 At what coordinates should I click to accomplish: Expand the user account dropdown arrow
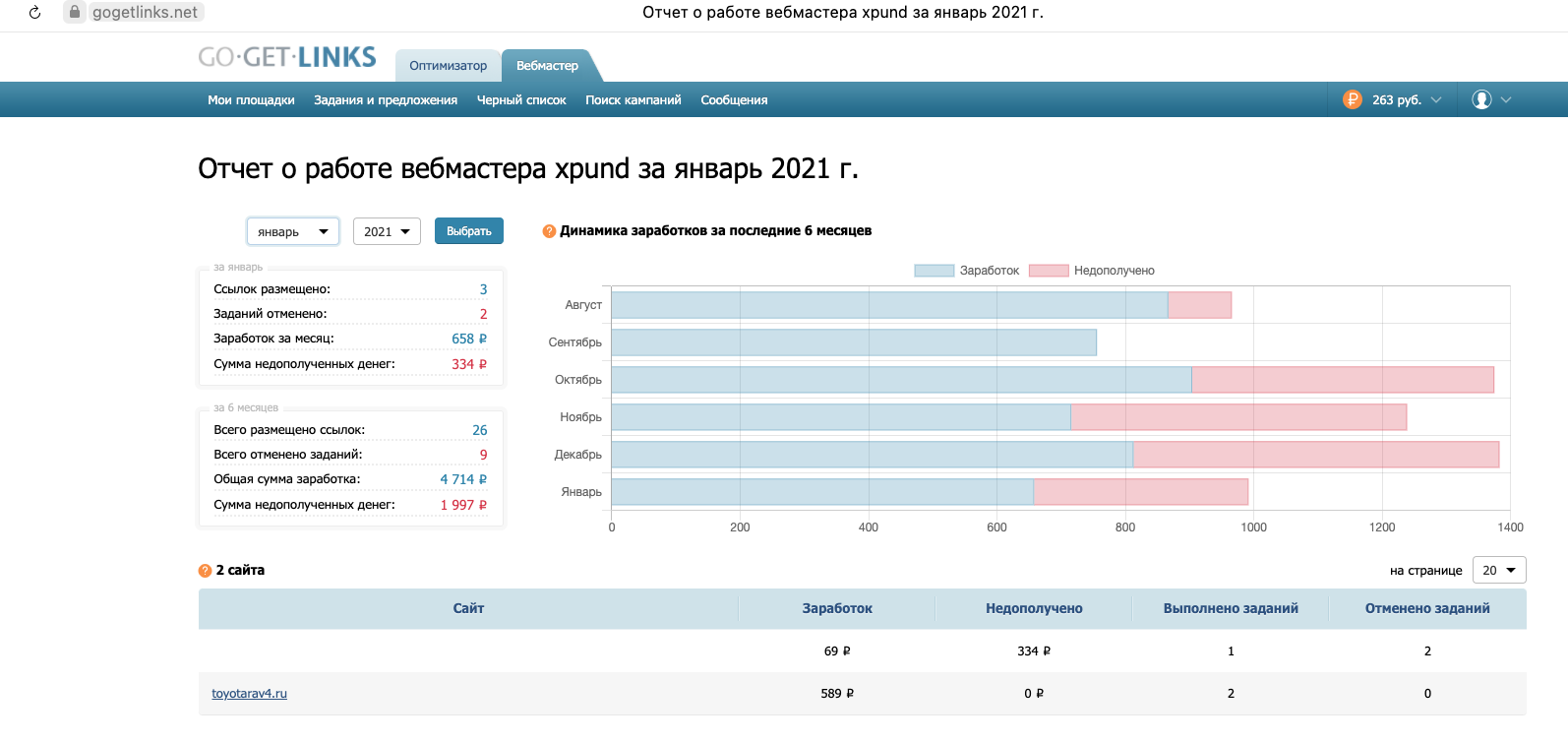(1506, 99)
